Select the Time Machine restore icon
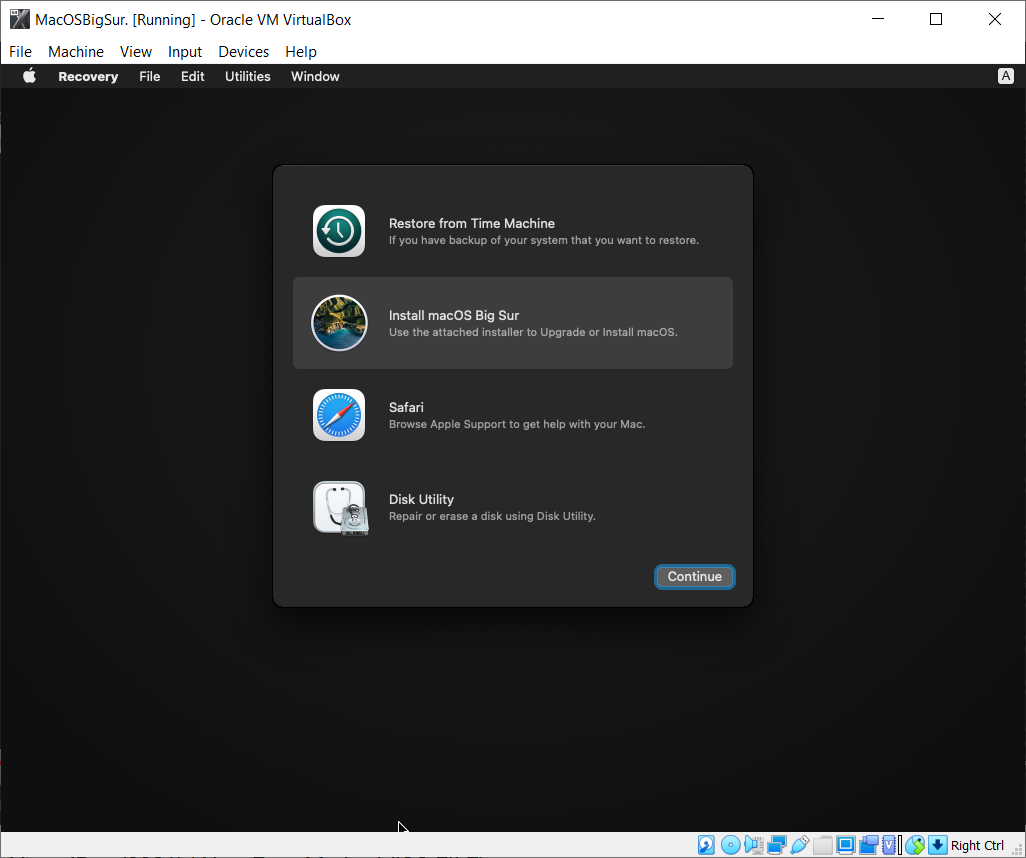The width and height of the screenshot is (1026, 858). click(x=339, y=231)
